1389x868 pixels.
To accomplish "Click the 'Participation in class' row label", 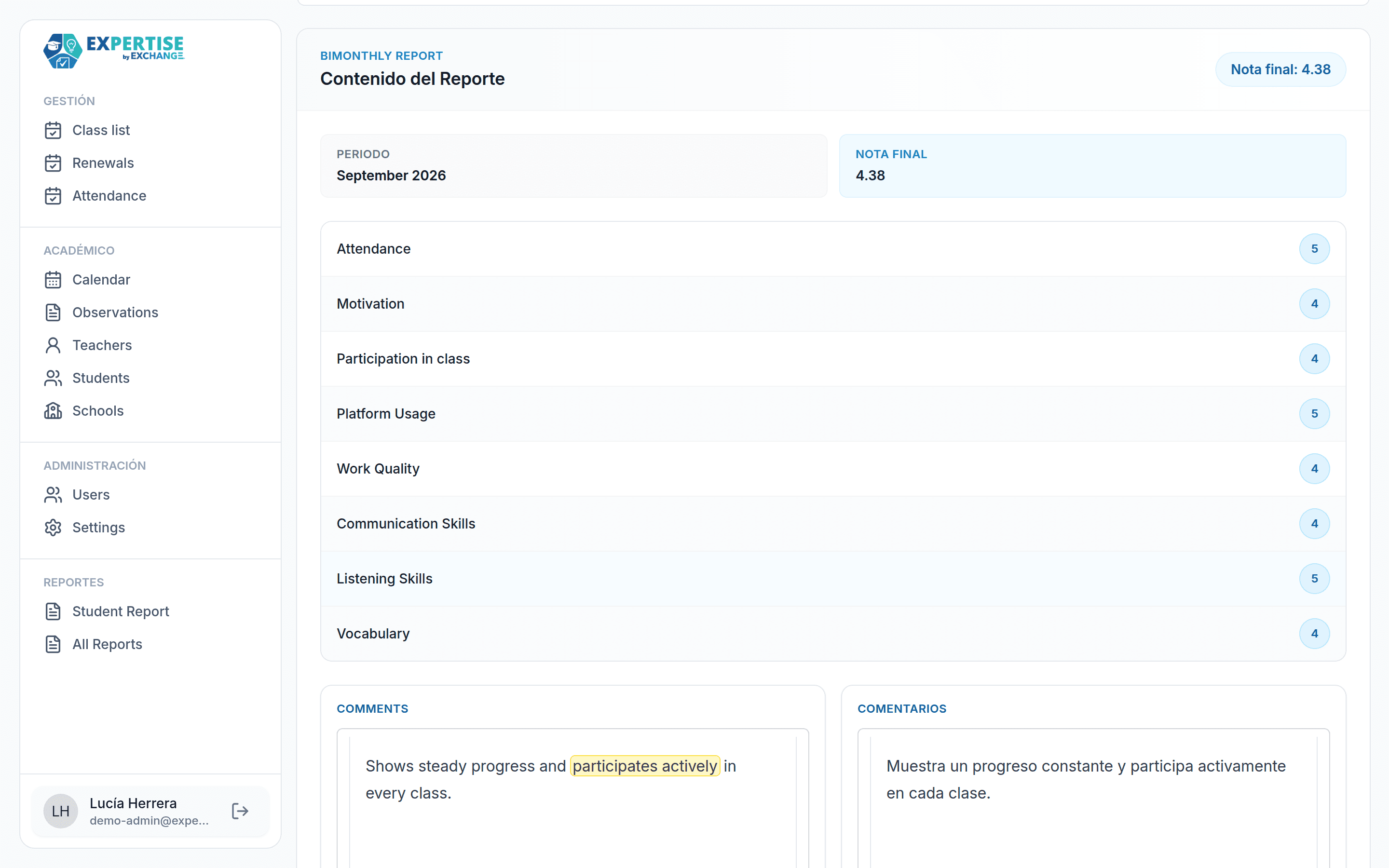I will [403, 359].
